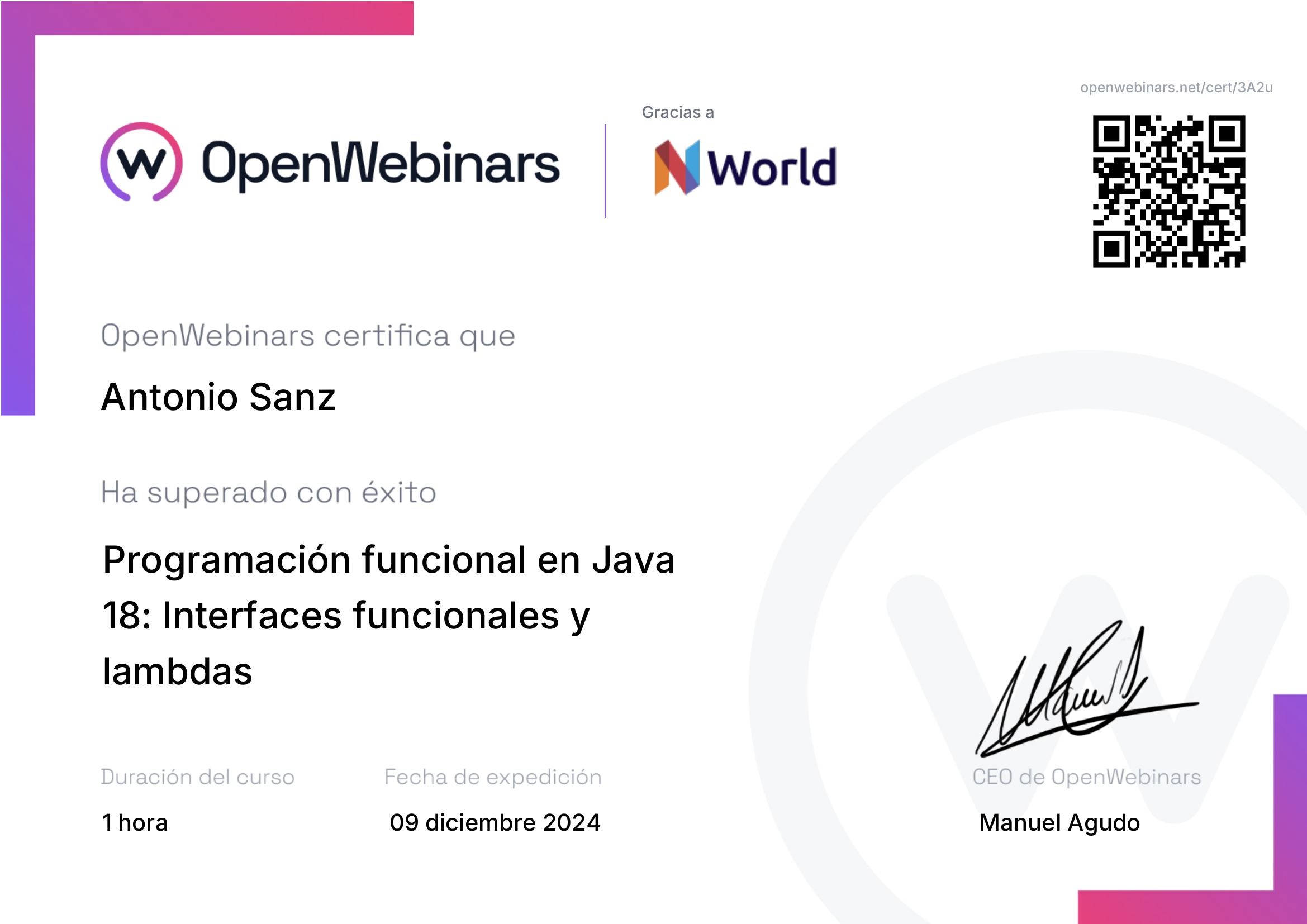Click the World wordmark next to N
The width and height of the screenshot is (1307, 924).
[771, 167]
